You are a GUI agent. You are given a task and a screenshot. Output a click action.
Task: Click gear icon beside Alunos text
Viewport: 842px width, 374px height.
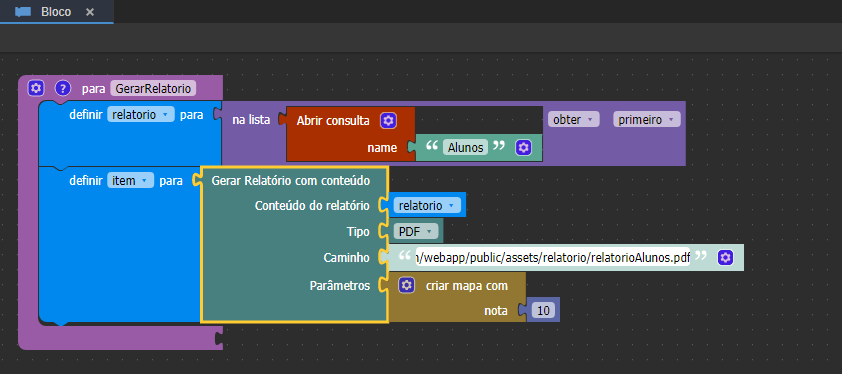pos(524,147)
